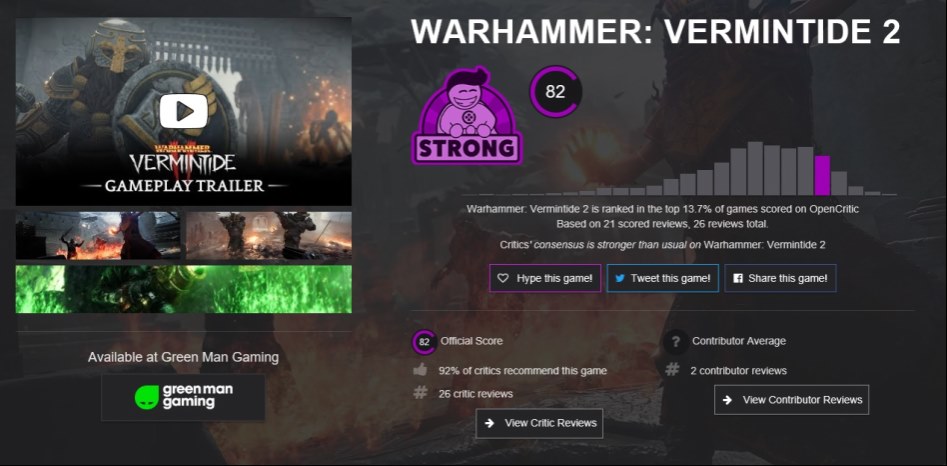This screenshot has height=466, width=947.
Task: Click the Facebook icon on Share button
Action: (x=737, y=278)
